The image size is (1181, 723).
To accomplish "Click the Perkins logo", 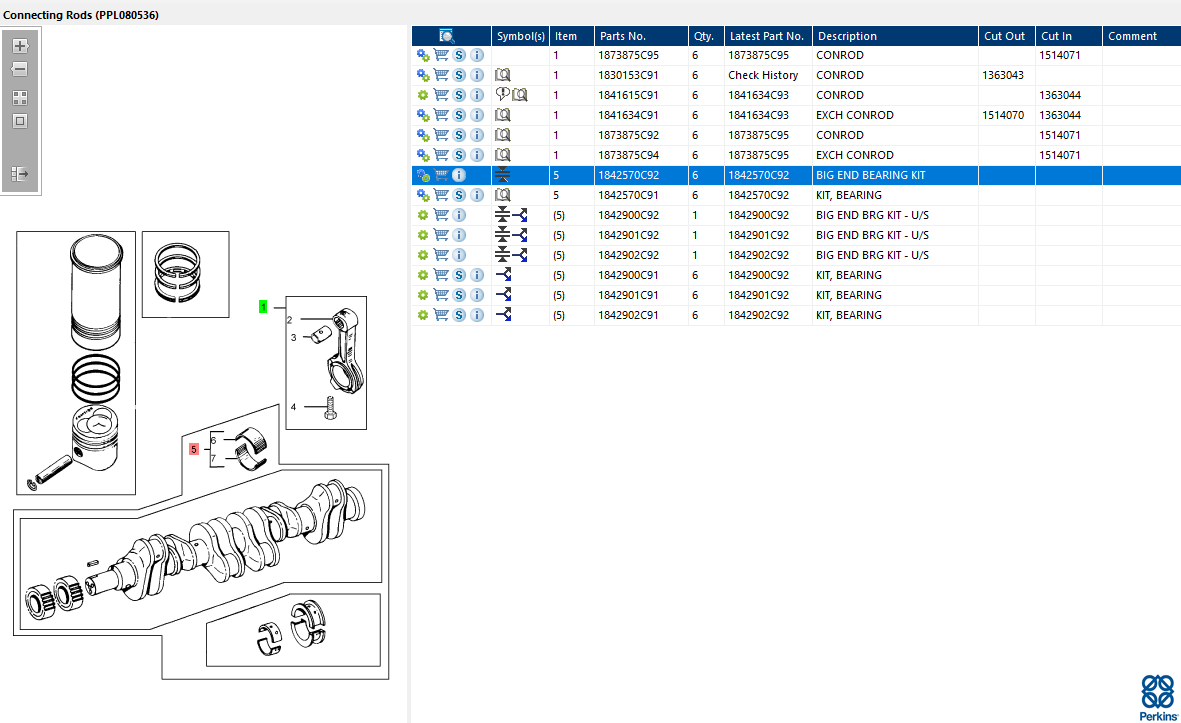I will [x=1158, y=698].
